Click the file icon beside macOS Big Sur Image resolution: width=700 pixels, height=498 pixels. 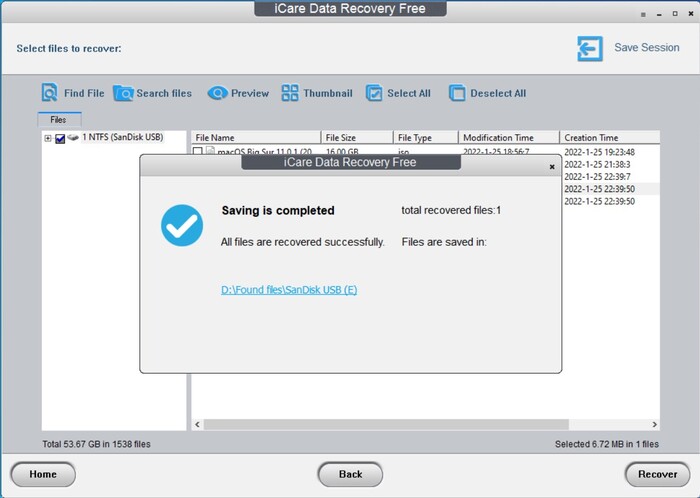(210, 151)
